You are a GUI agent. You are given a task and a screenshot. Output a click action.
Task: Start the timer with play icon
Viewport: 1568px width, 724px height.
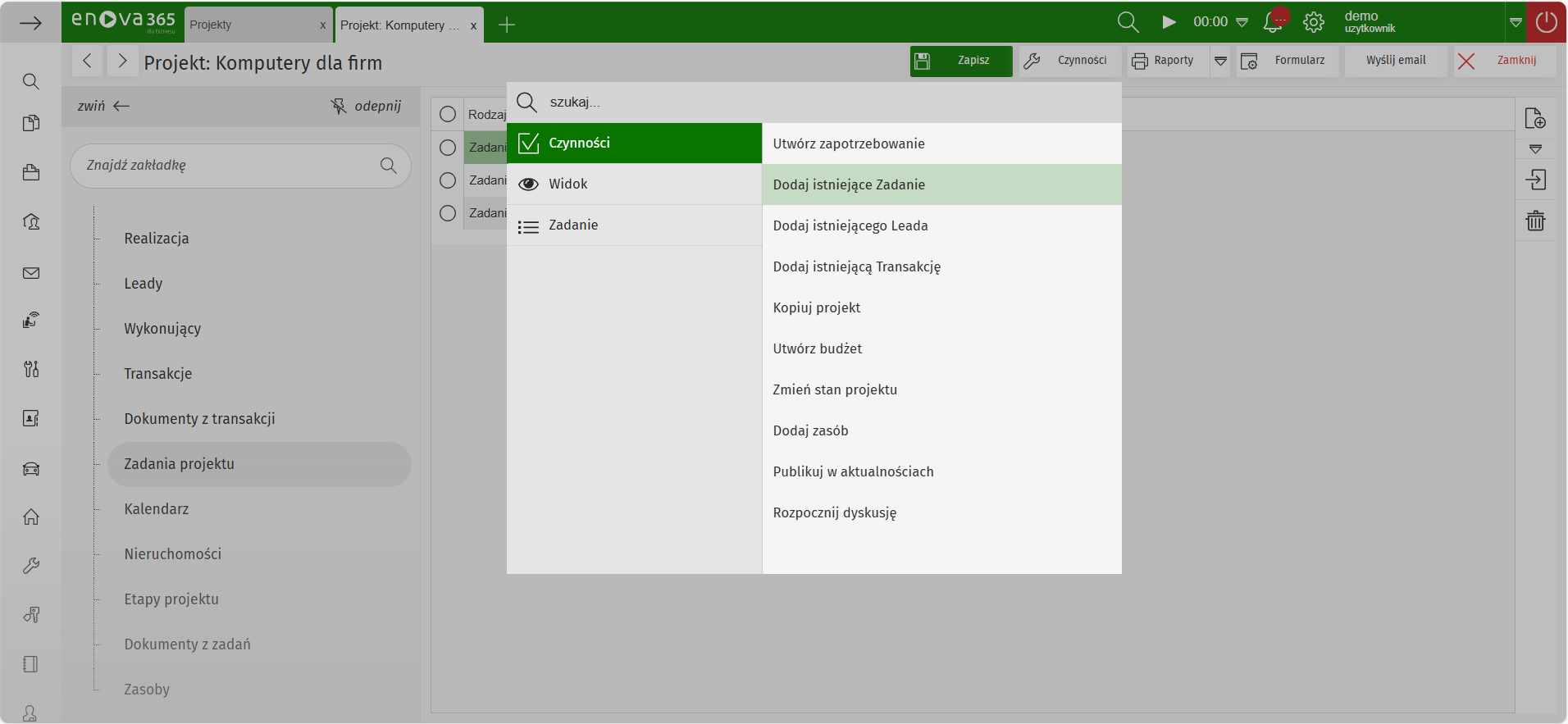(x=1169, y=22)
